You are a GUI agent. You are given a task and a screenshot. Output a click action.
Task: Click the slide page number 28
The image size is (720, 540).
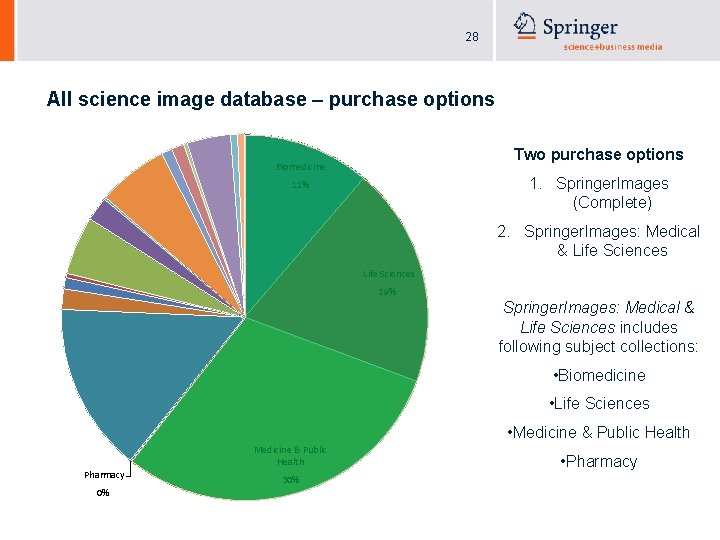(472, 37)
